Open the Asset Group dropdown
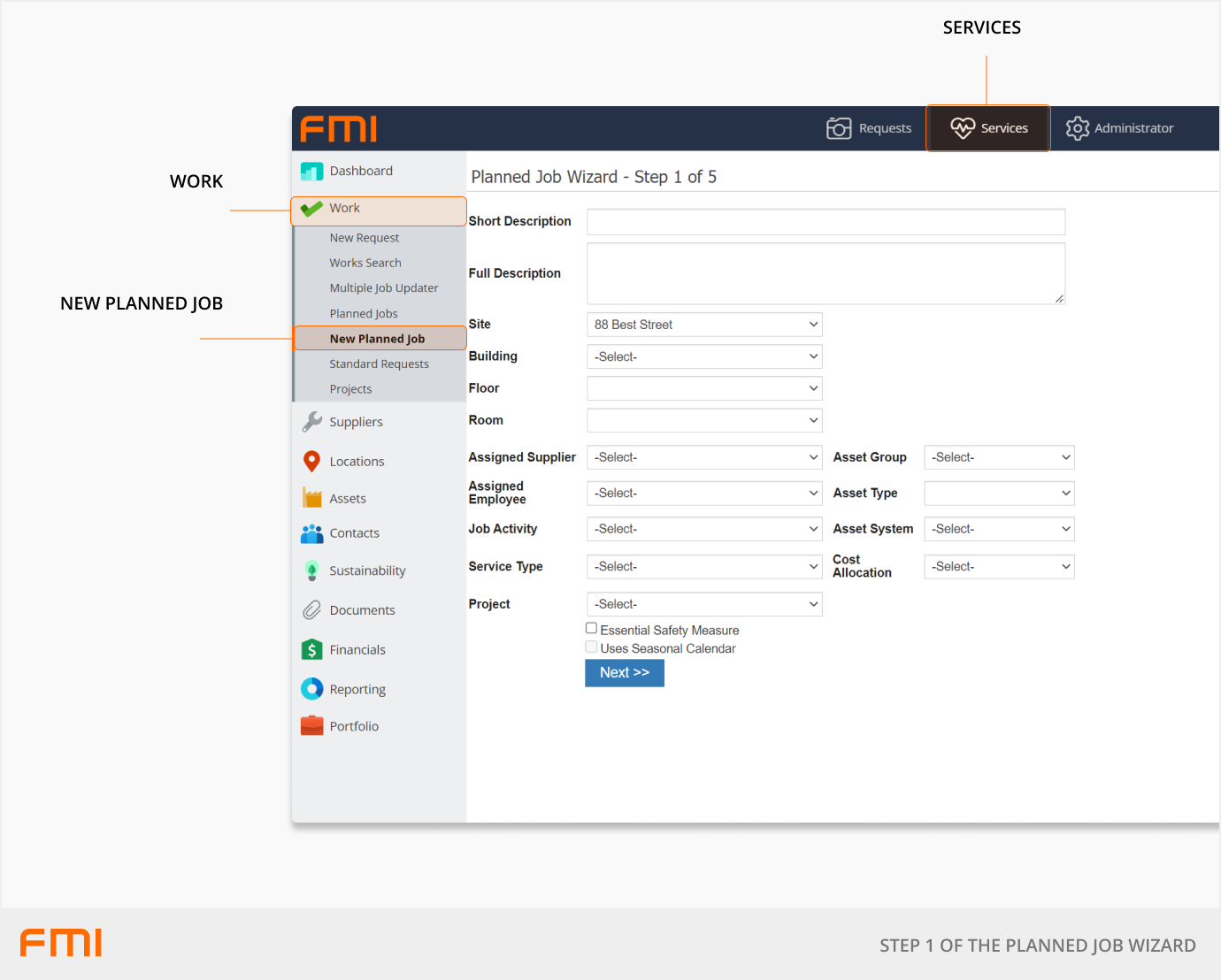This screenshot has width=1221, height=980. (999, 457)
